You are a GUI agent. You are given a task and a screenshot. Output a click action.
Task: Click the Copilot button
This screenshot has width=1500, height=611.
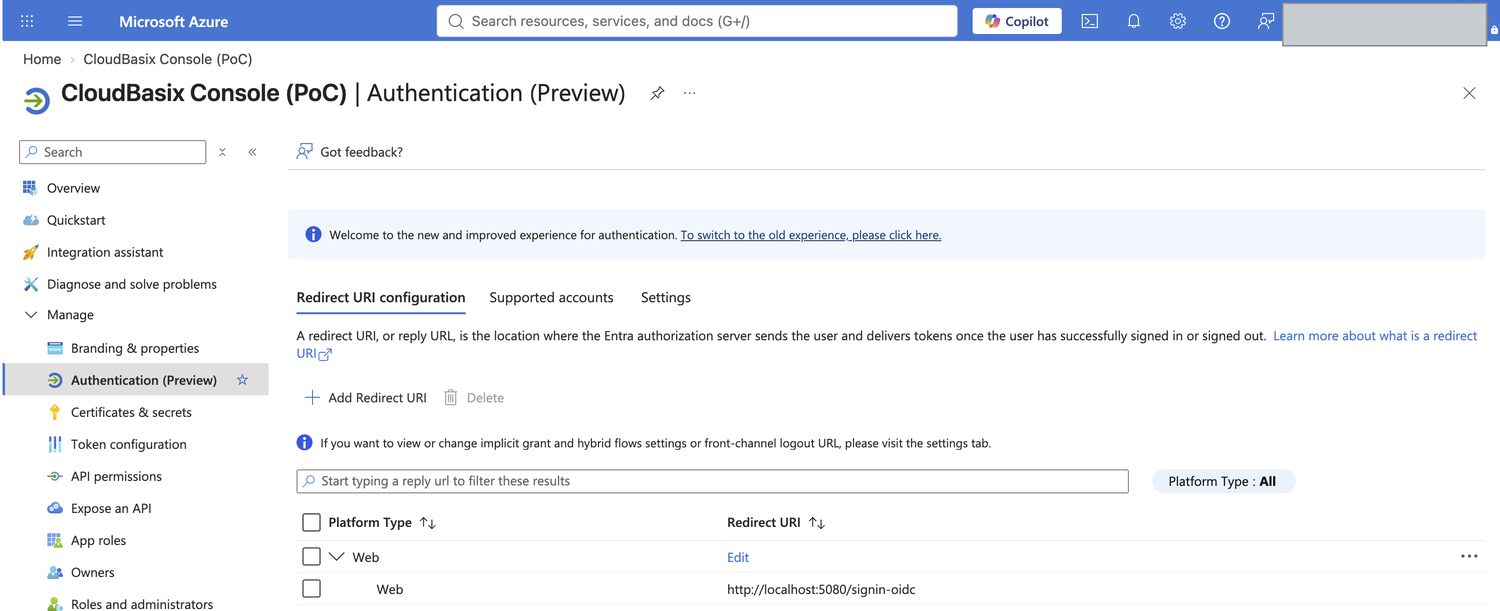pos(1017,21)
